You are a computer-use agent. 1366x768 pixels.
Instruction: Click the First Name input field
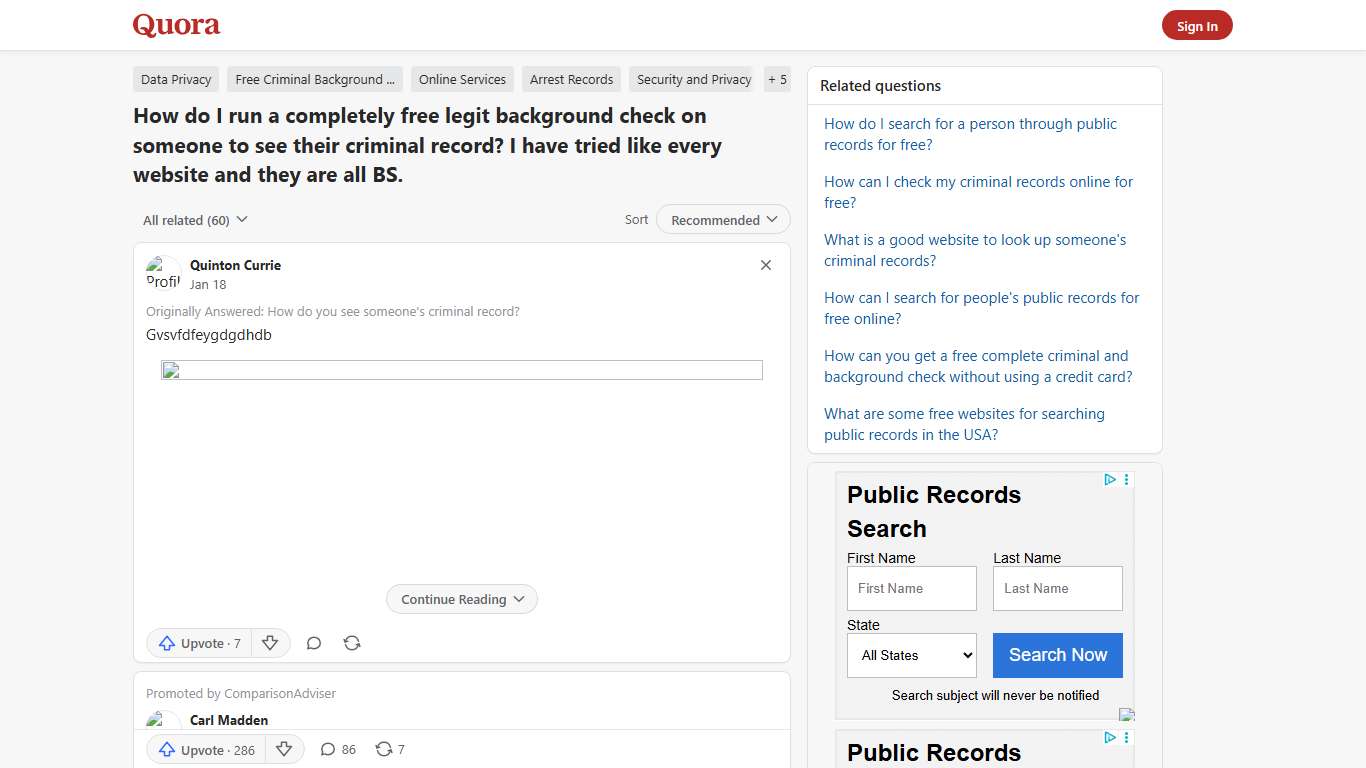tap(911, 588)
